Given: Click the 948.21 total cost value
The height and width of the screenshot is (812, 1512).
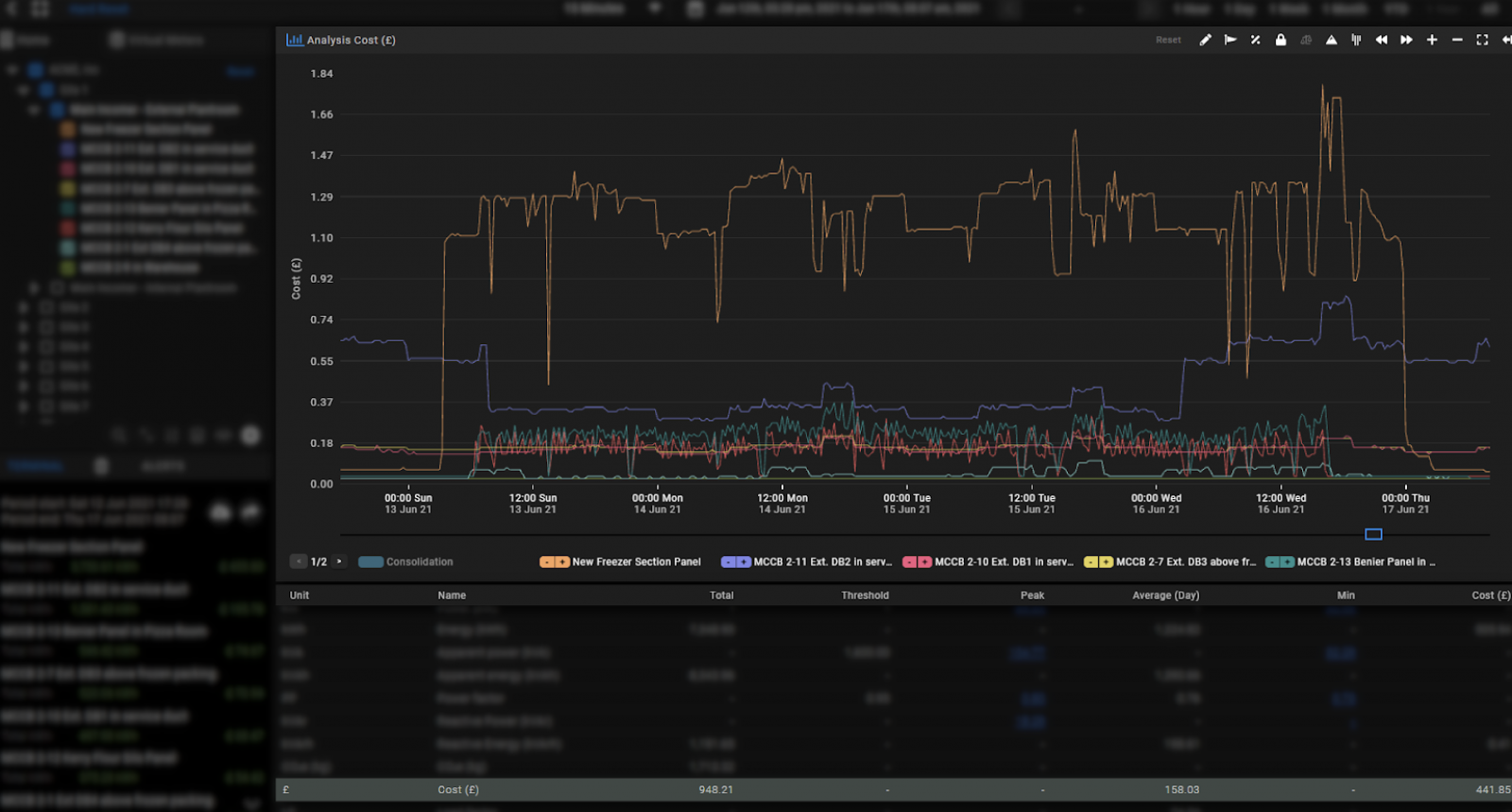Looking at the screenshot, I should click(715, 789).
